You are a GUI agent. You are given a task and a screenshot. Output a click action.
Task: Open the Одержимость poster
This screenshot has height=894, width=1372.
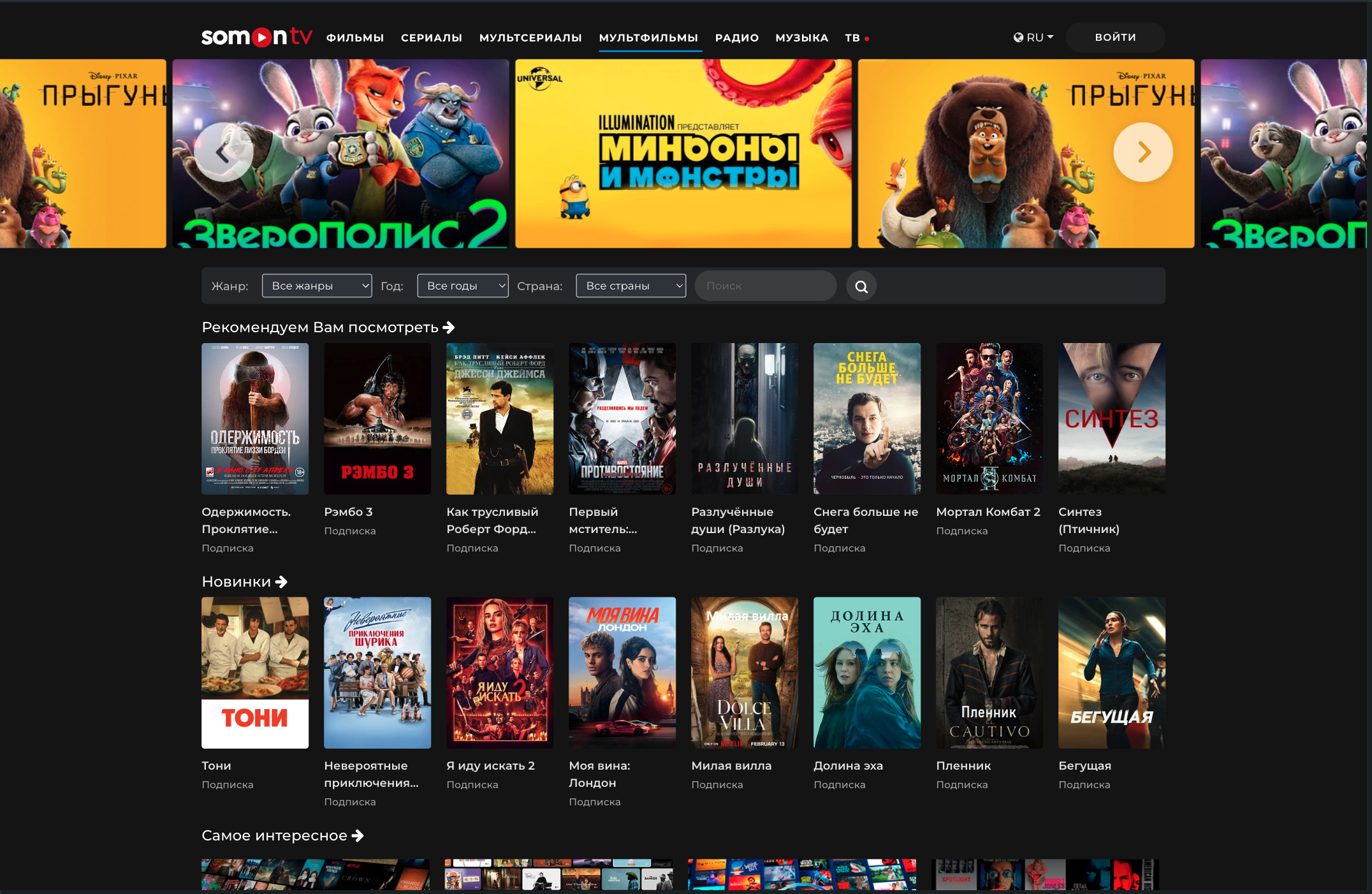click(255, 419)
